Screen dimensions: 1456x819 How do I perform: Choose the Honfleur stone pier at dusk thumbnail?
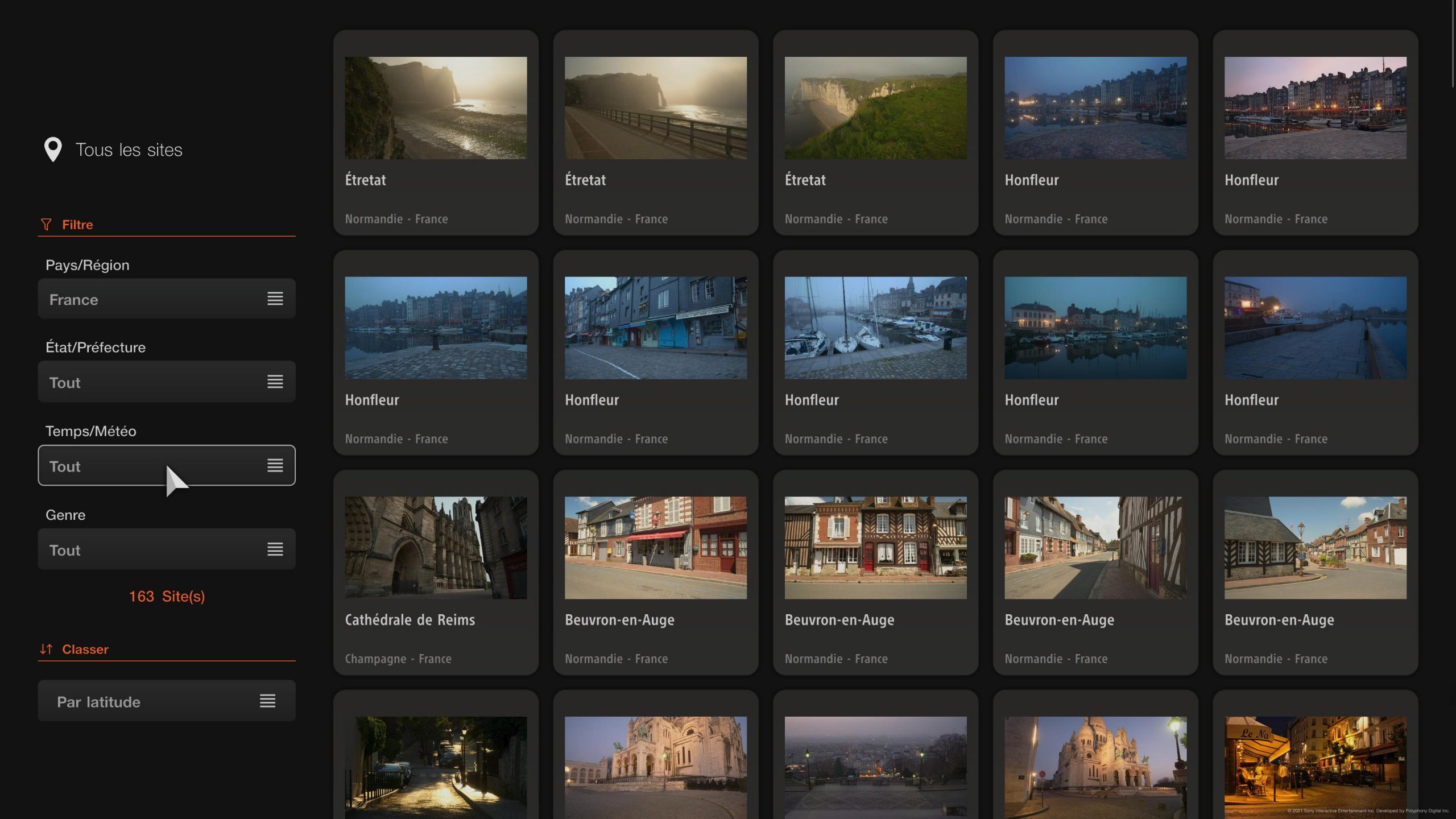tap(1316, 328)
